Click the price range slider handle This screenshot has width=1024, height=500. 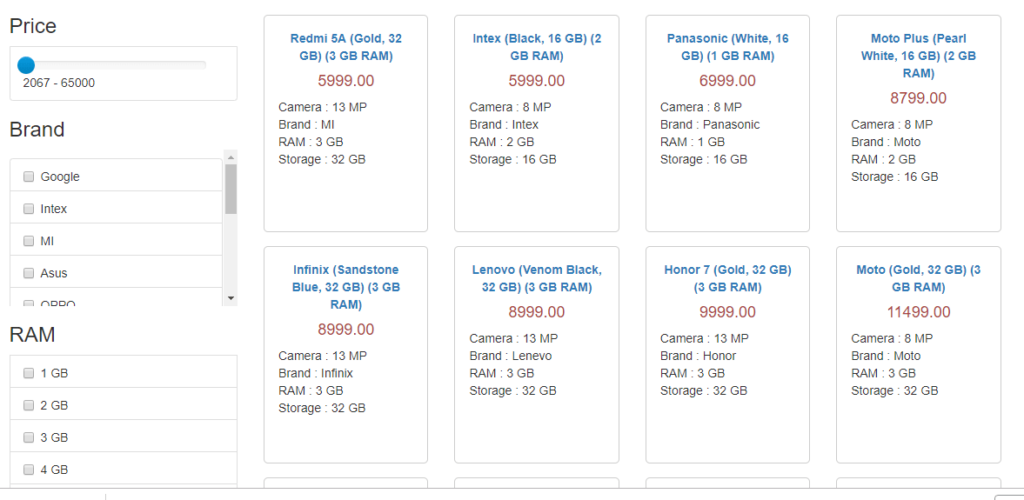(x=26, y=65)
